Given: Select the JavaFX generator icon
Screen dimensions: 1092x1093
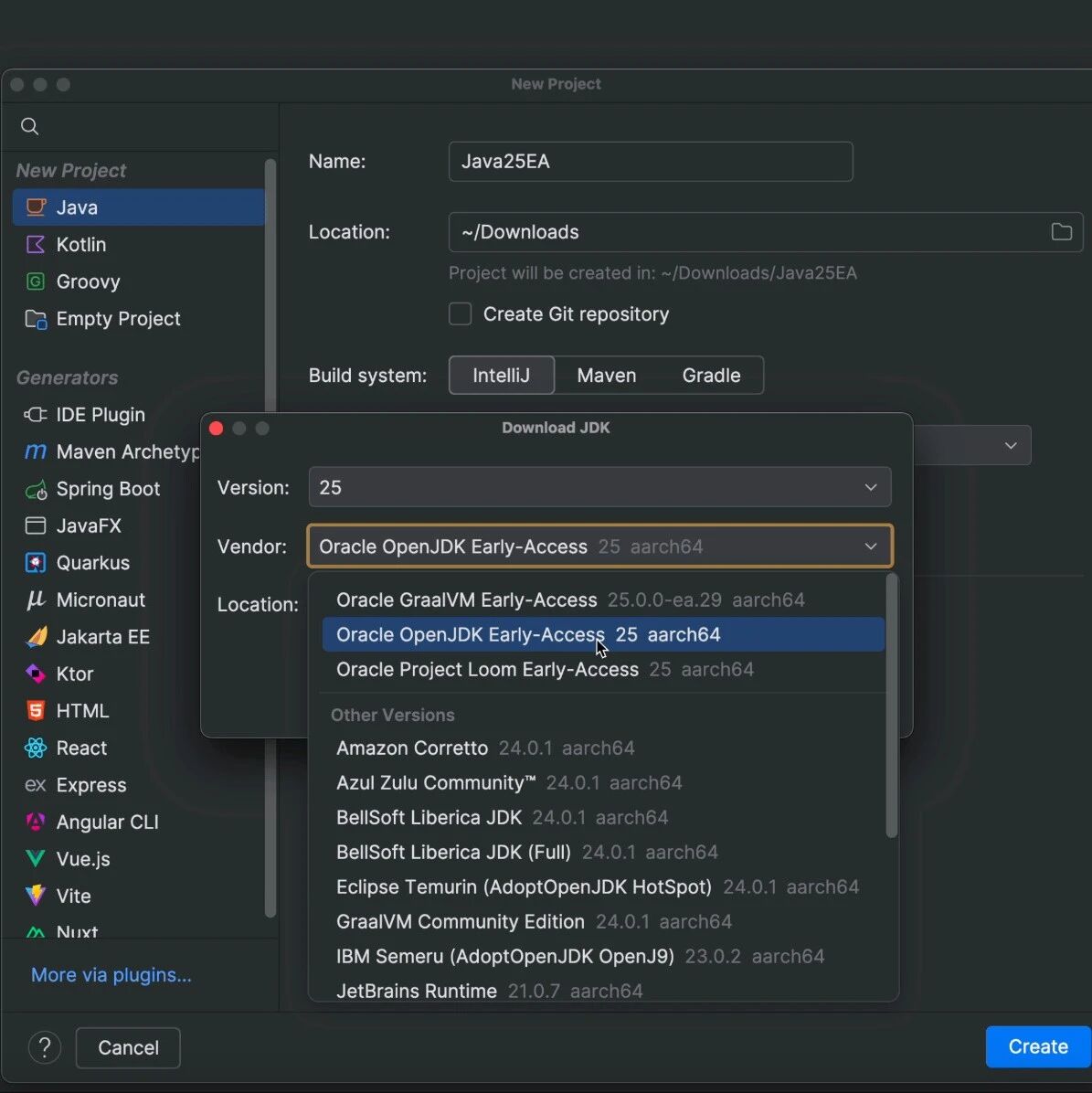Looking at the screenshot, I should 36,525.
